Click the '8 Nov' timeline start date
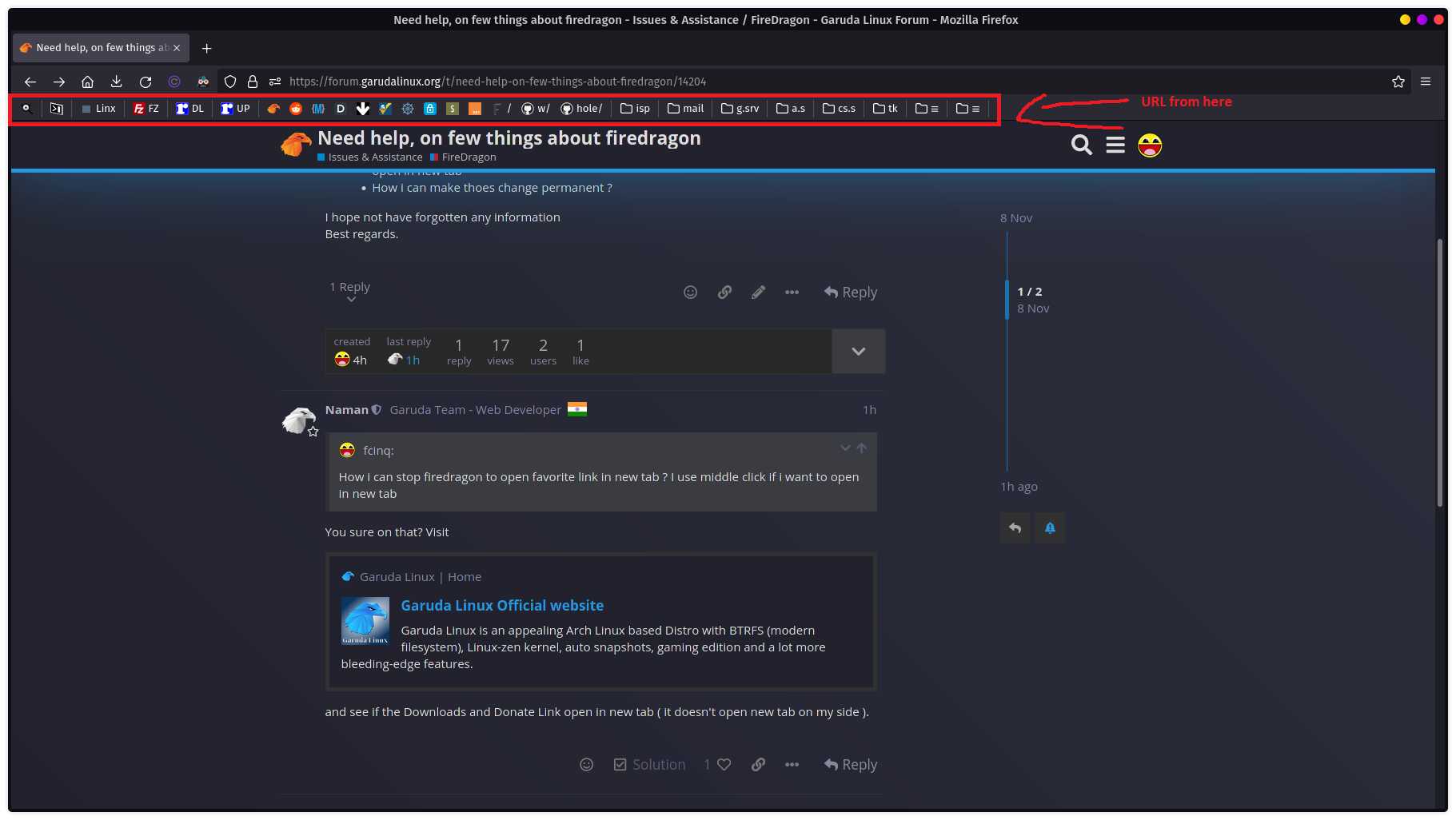 pyautogui.click(x=1016, y=218)
